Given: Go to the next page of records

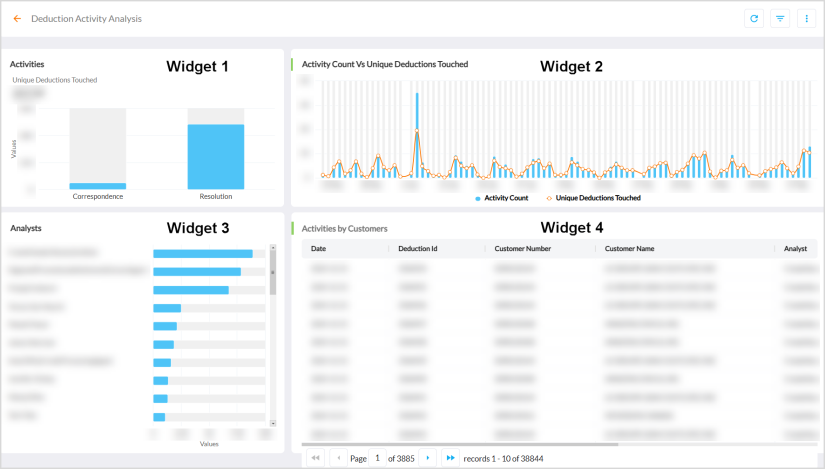Looking at the screenshot, I should click(x=428, y=457).
